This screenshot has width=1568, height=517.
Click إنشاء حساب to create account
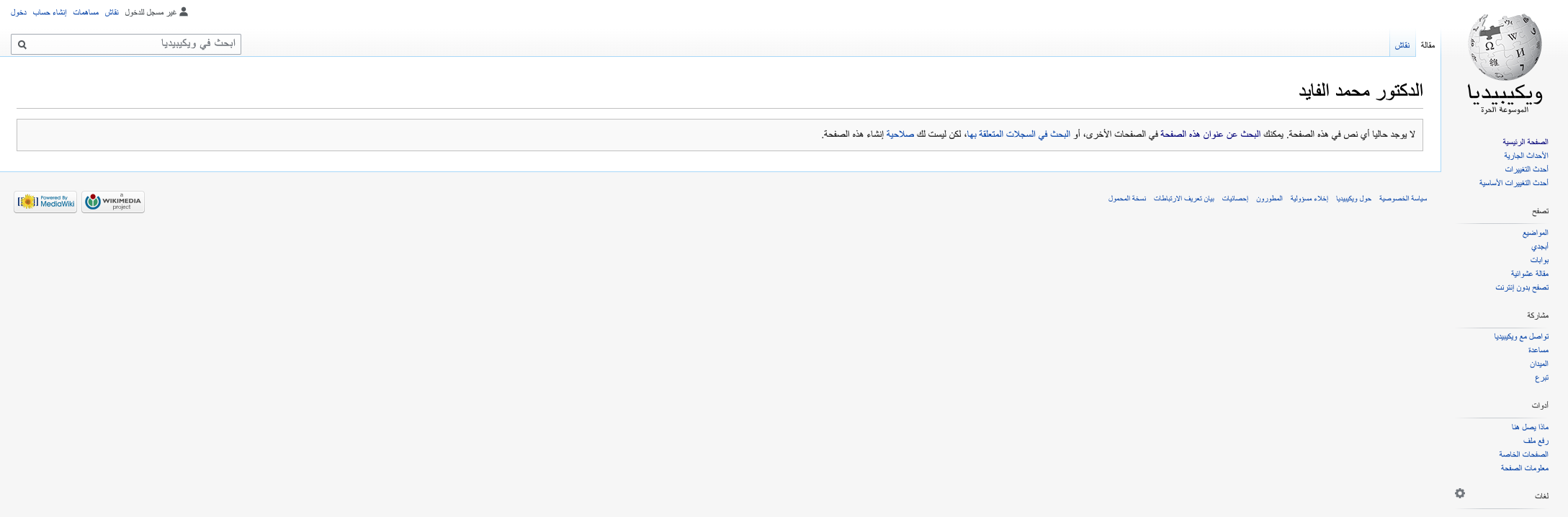click(x=50, y=12)
